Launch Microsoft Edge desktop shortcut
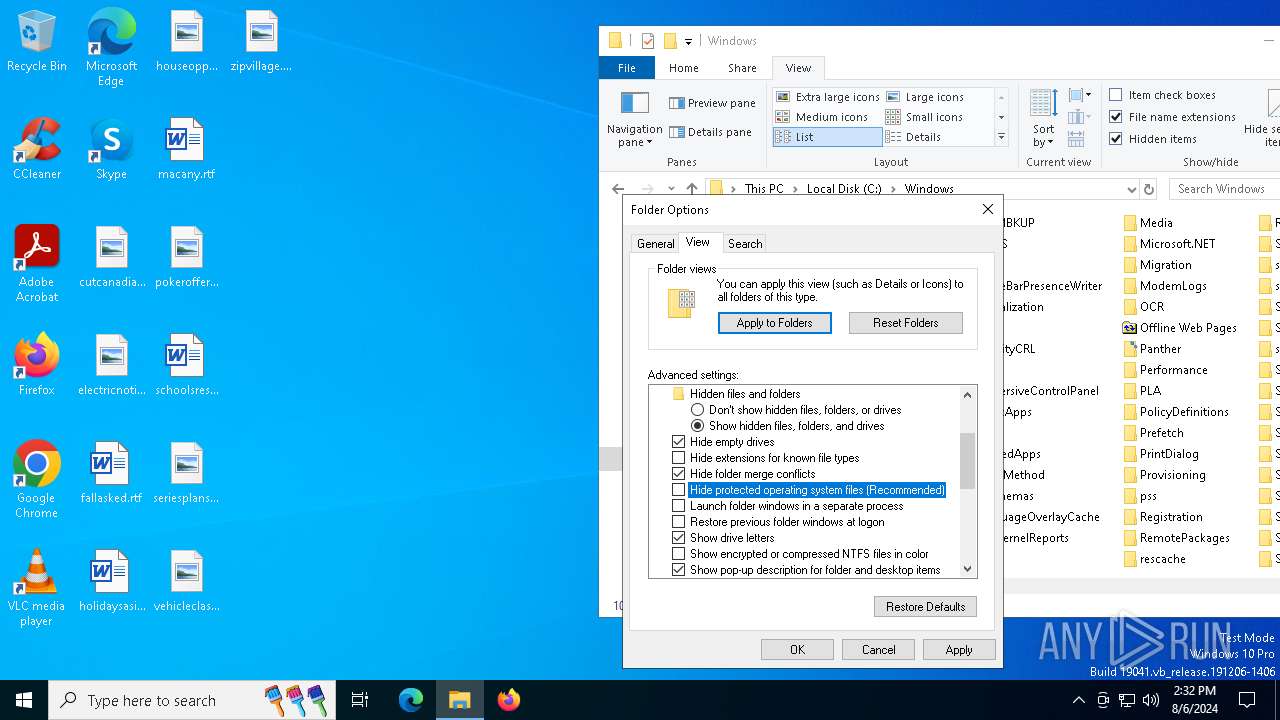 pyautogui.click(x=111, y=47)
